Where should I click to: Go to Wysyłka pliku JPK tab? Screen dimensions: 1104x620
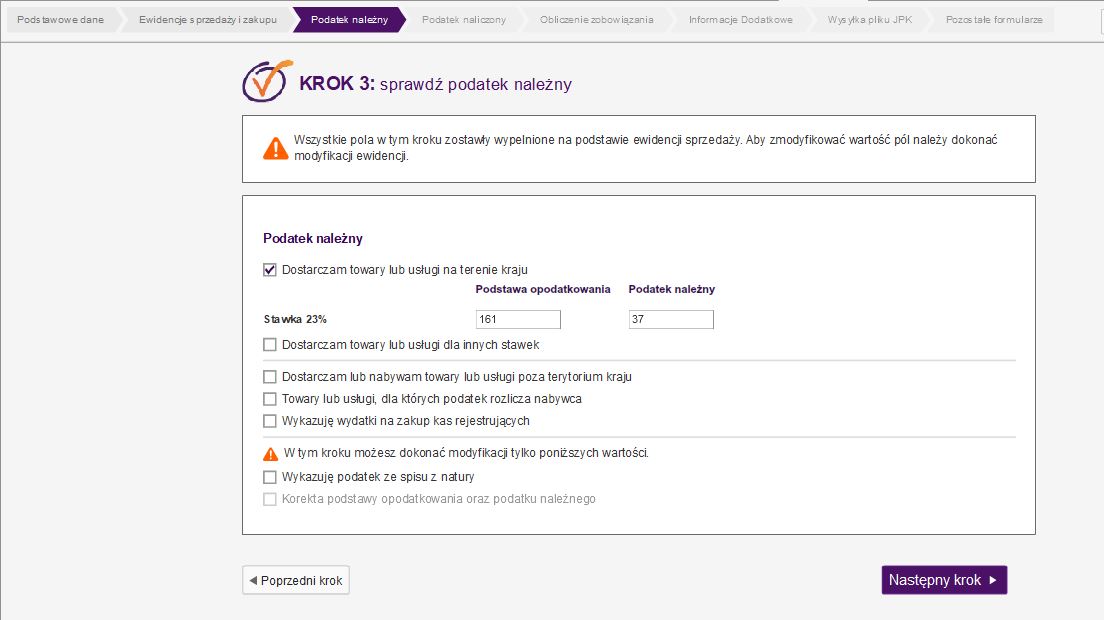tap(869, 20)
